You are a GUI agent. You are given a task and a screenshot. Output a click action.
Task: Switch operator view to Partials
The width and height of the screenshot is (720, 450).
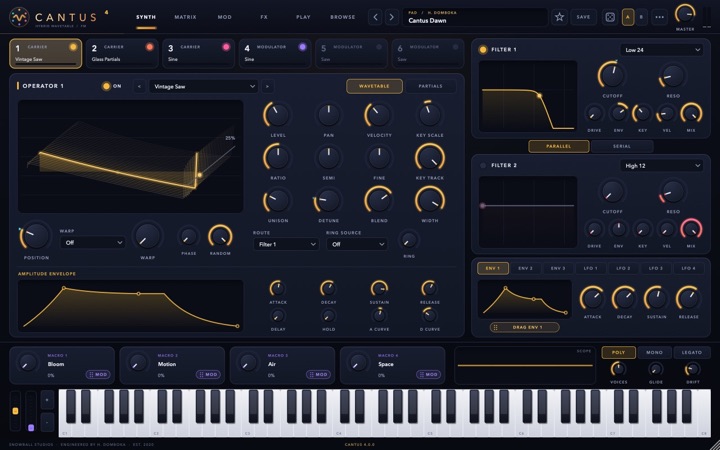click(x=430, y=86)
